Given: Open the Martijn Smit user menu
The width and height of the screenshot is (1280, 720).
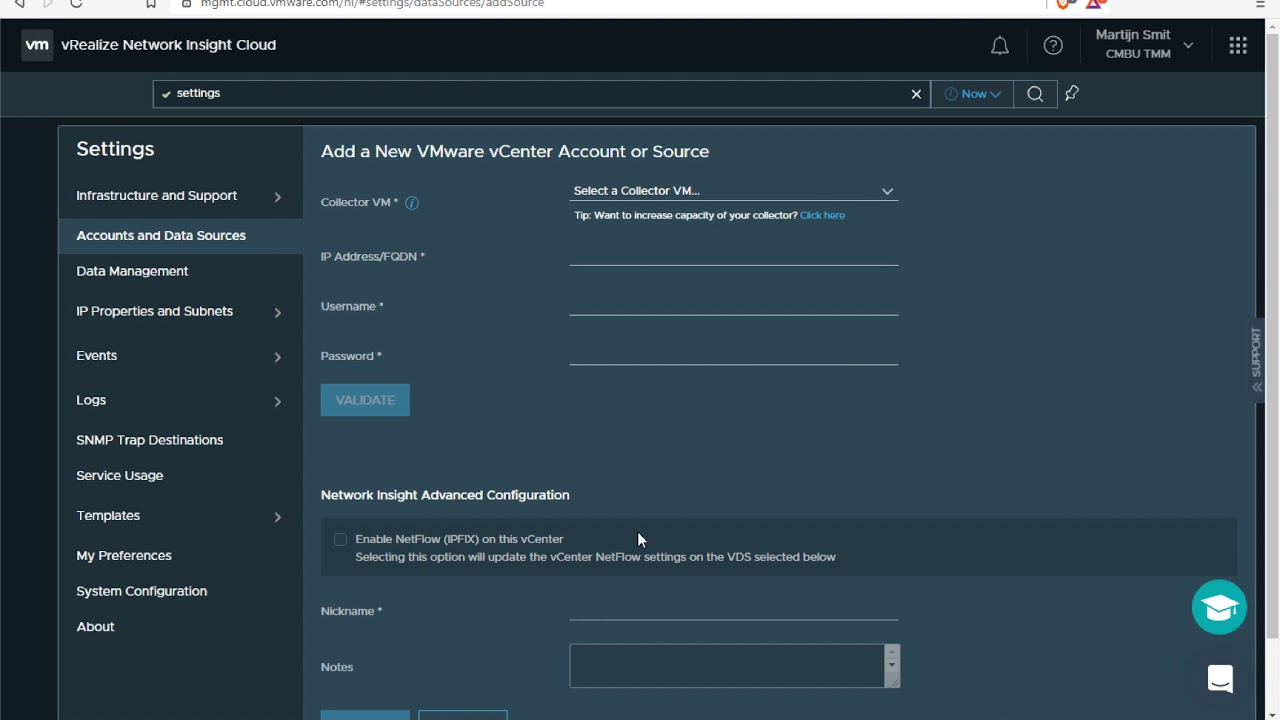Looking at the screenshot, I should coord(1144,45).
